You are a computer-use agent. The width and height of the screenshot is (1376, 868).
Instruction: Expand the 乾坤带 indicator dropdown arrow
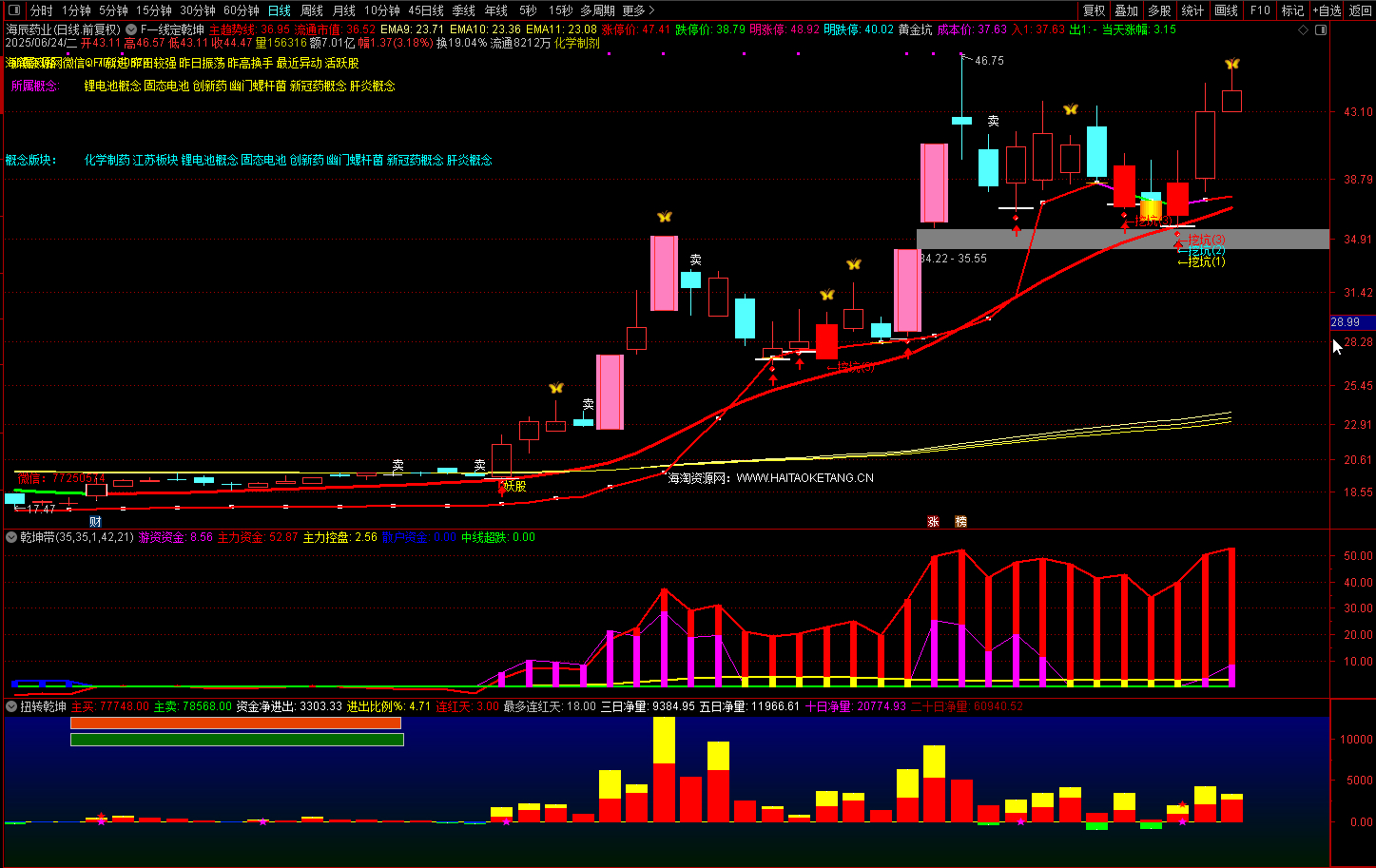[x=11, y=537]
